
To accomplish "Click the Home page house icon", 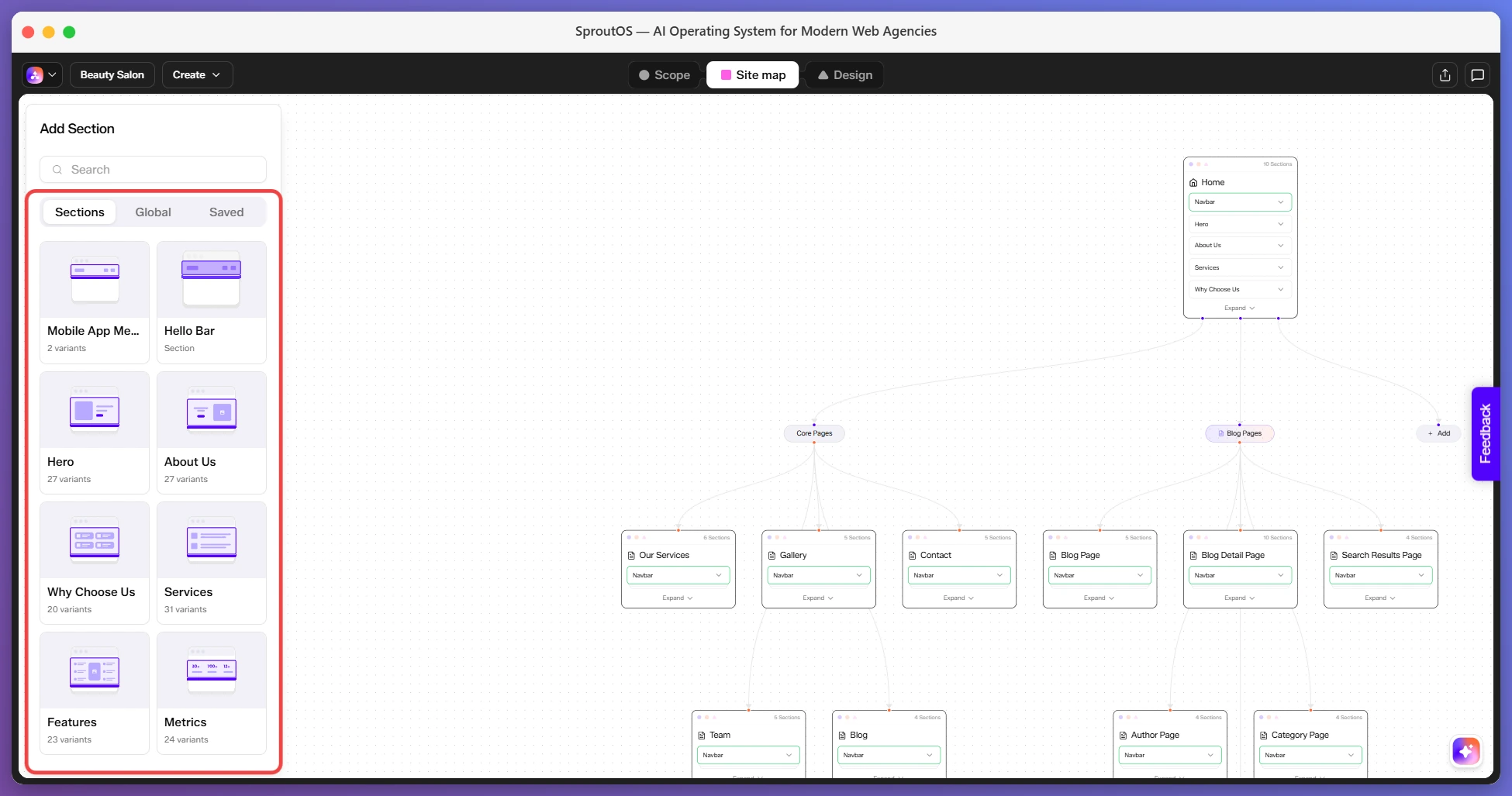I will (x=1193, y=183).
